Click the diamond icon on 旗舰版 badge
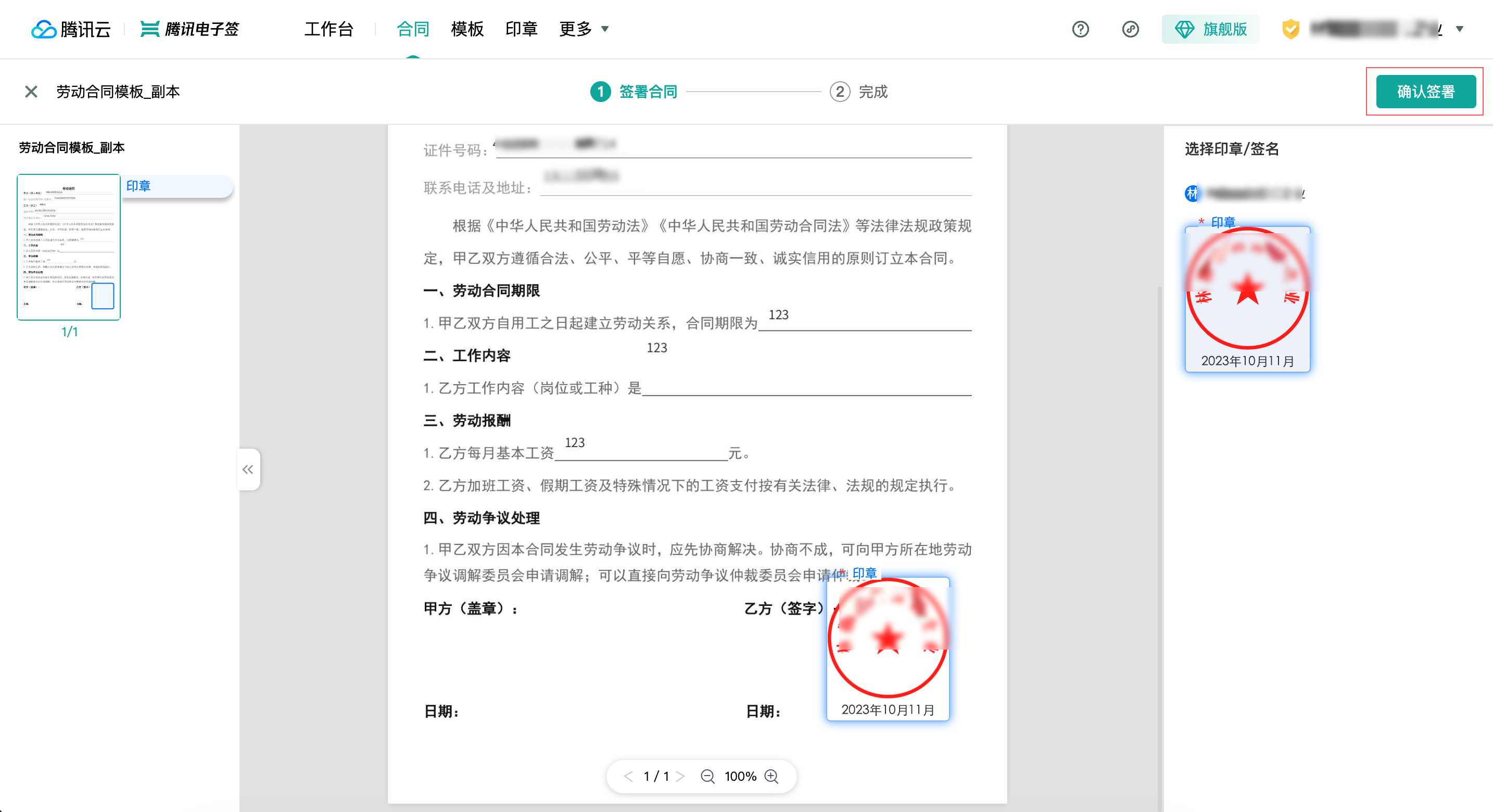This screenshot has width=1493, height=812. [1184, 29]
